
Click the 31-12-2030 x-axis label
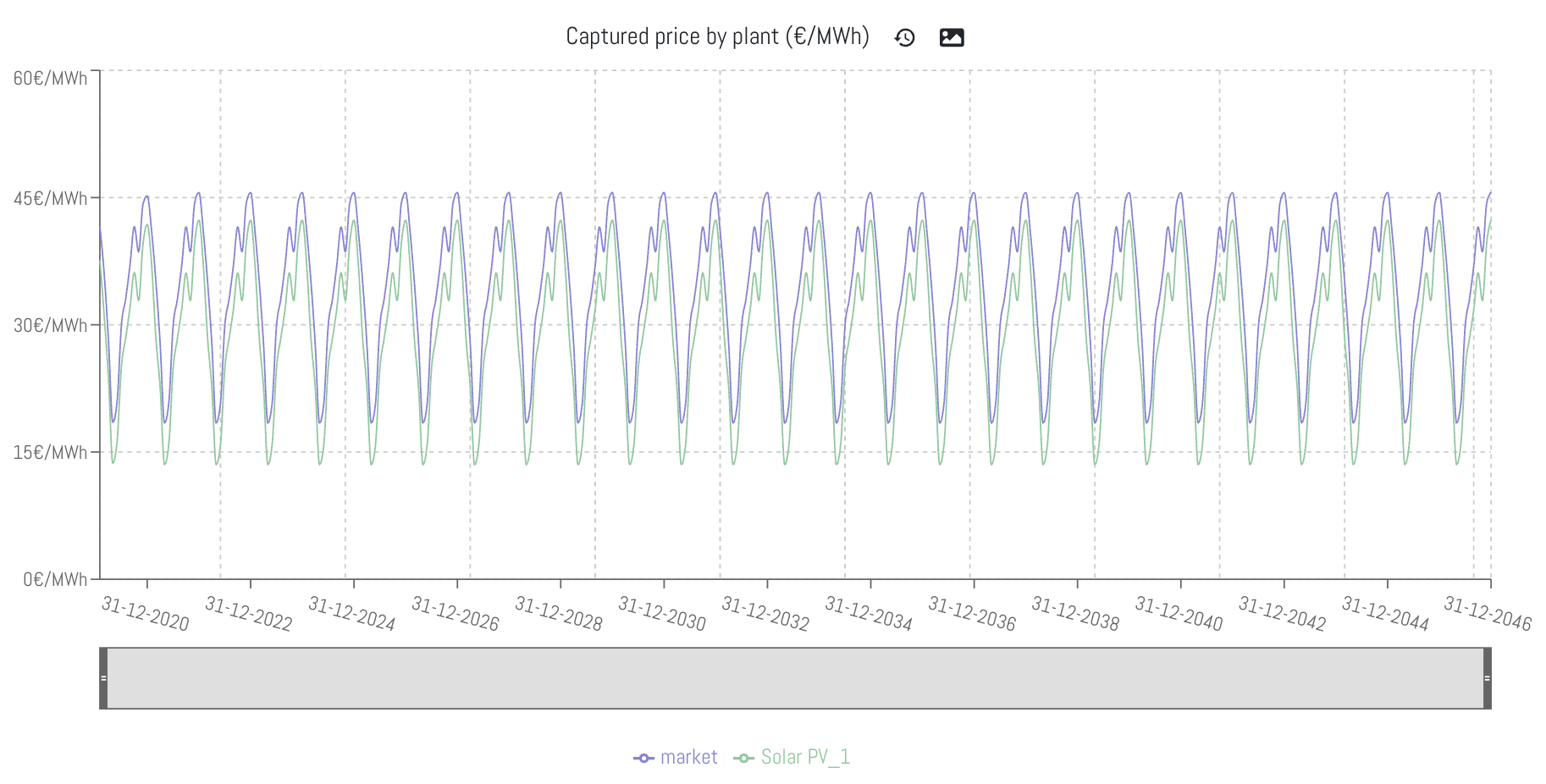point(661,614)
